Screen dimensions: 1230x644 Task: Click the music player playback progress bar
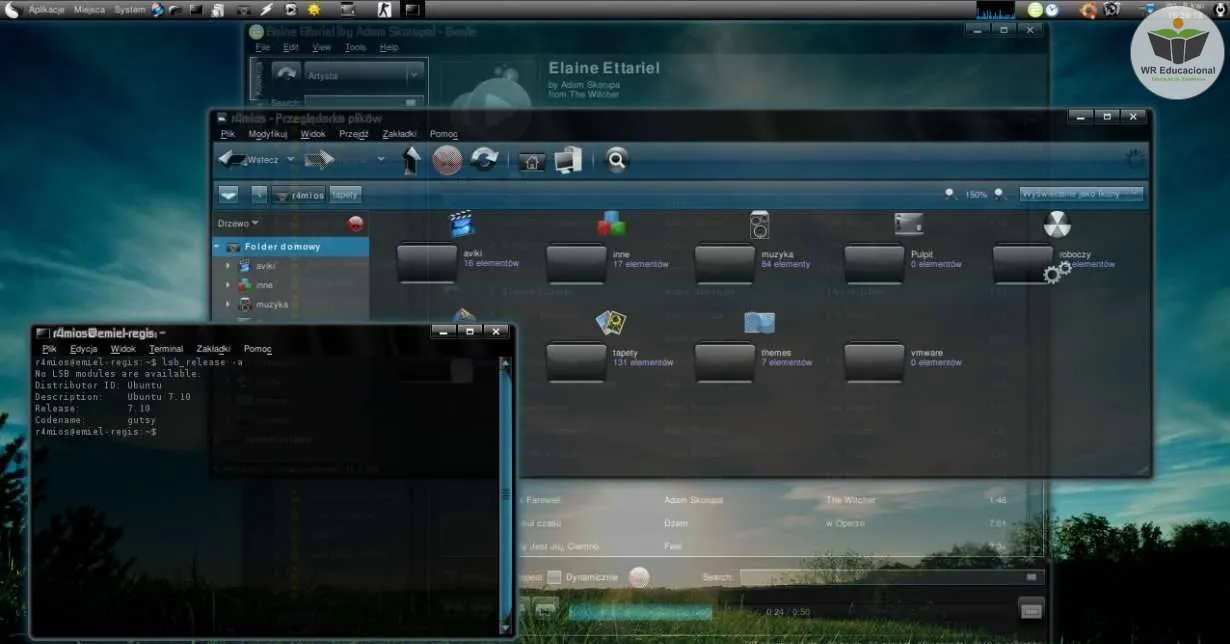click(640, 612)
